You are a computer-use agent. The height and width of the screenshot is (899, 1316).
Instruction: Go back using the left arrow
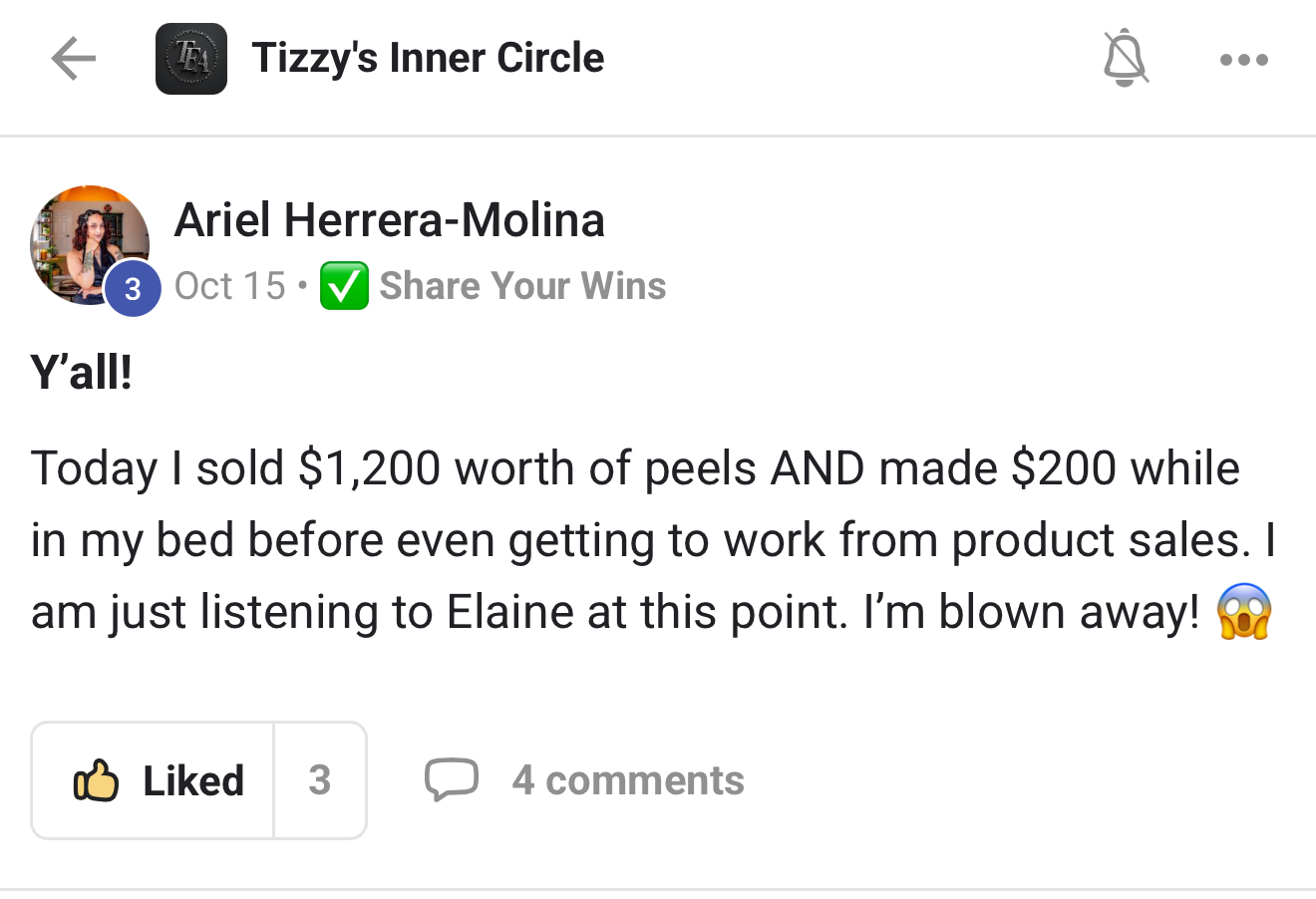click(x=73, y=59)
